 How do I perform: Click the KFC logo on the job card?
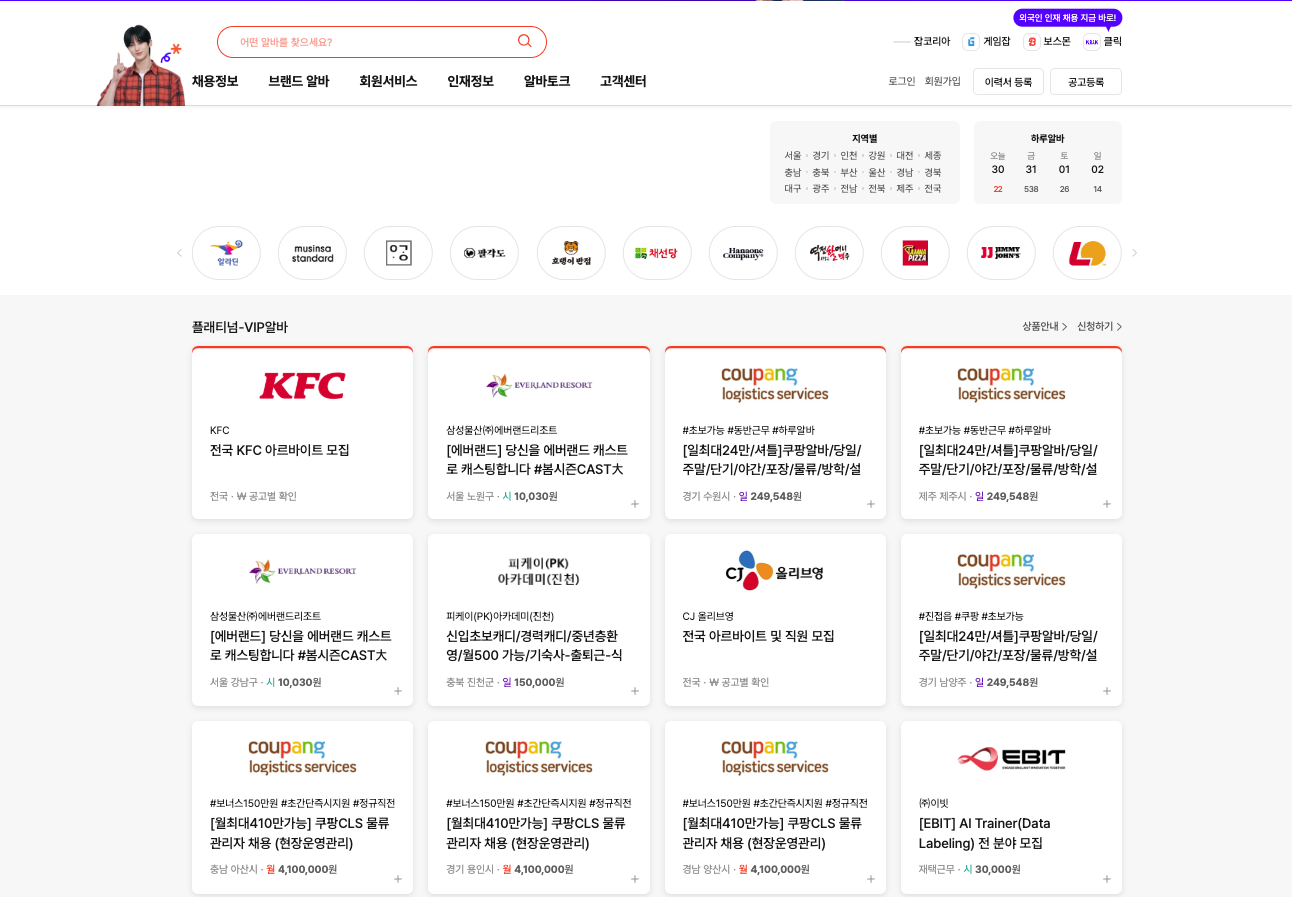[302, 386]
